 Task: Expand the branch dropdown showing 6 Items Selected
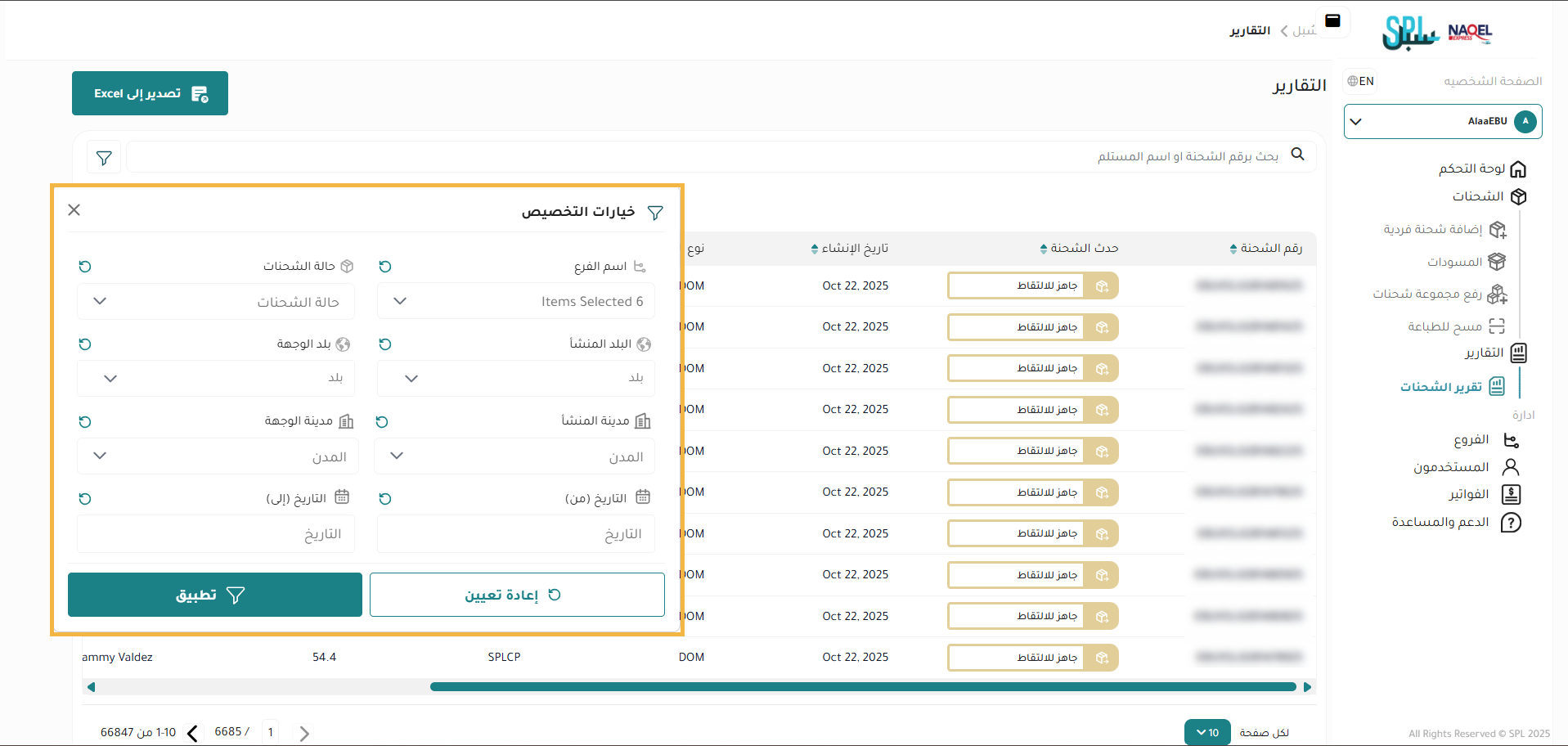click(515, 302)
